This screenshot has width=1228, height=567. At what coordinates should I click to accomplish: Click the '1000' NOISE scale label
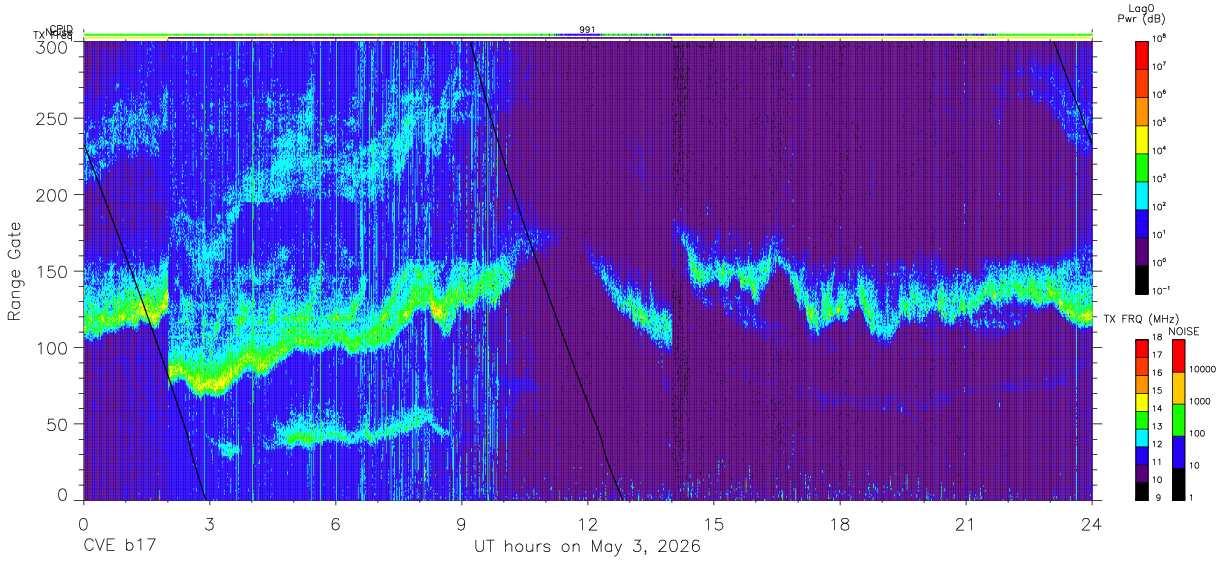tap(1200, 401)
